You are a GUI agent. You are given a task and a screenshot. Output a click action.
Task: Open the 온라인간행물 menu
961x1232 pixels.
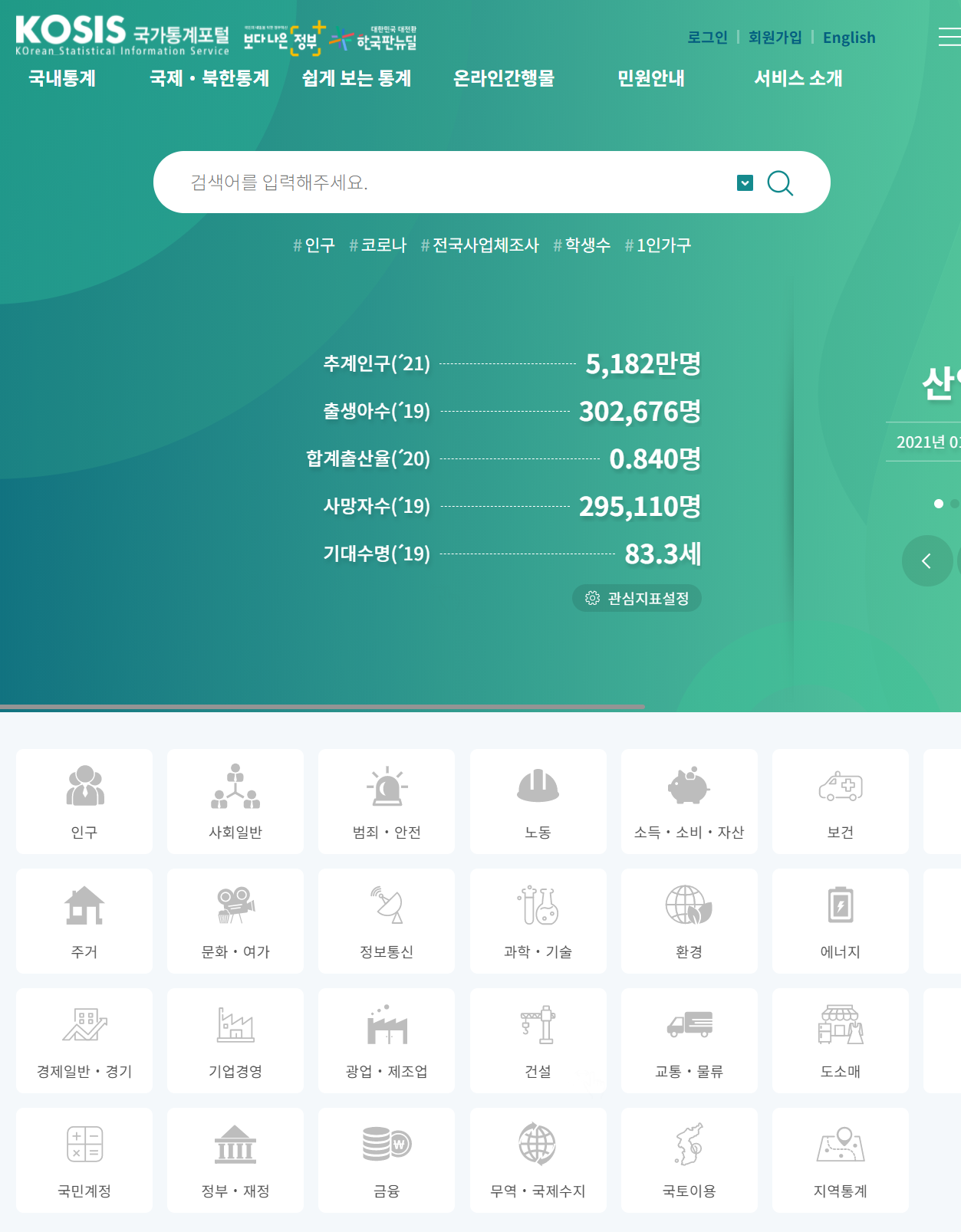click(504, 78)
